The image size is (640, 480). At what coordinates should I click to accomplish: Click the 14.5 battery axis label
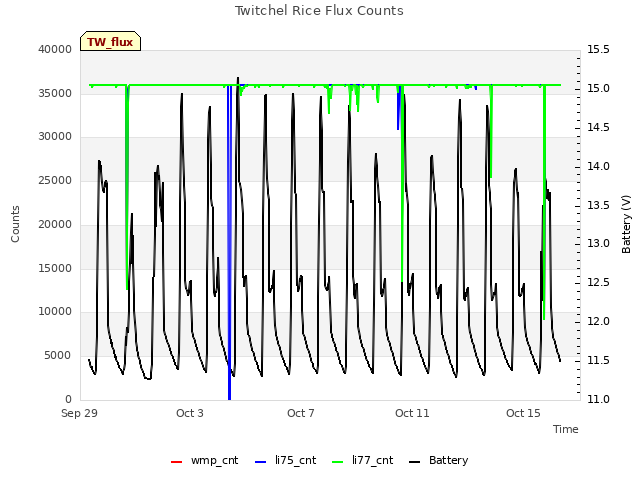[598, 127]
